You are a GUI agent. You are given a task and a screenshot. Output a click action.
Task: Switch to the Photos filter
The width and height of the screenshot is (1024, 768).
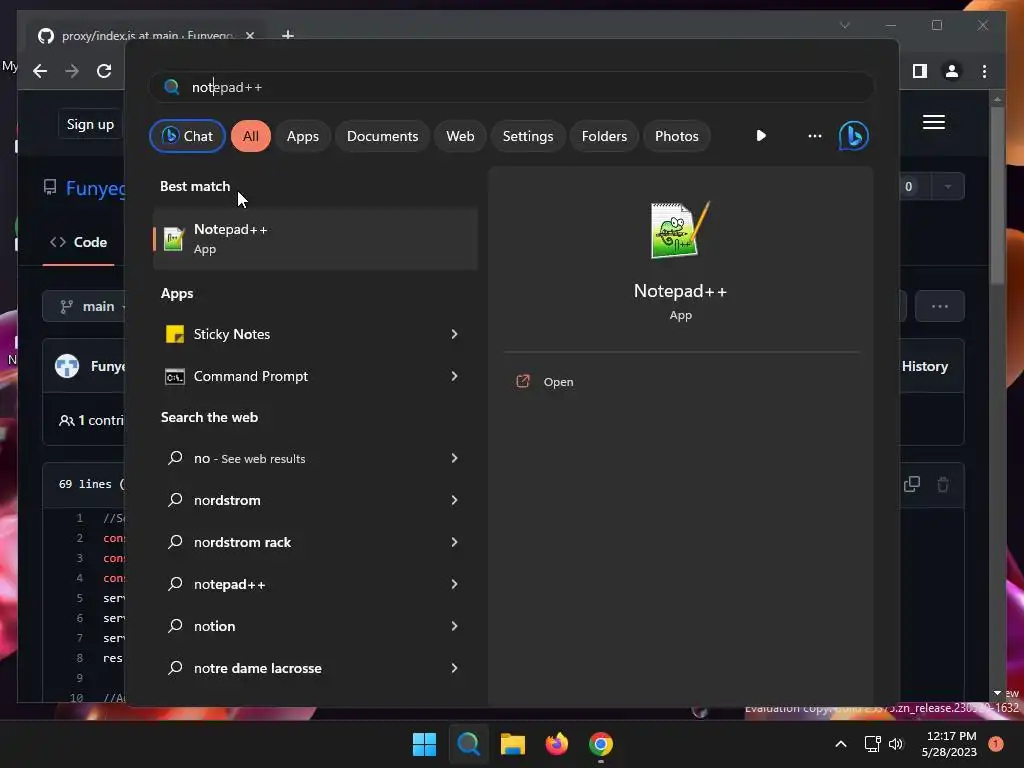pyautogui.click(x=677, y=136)
